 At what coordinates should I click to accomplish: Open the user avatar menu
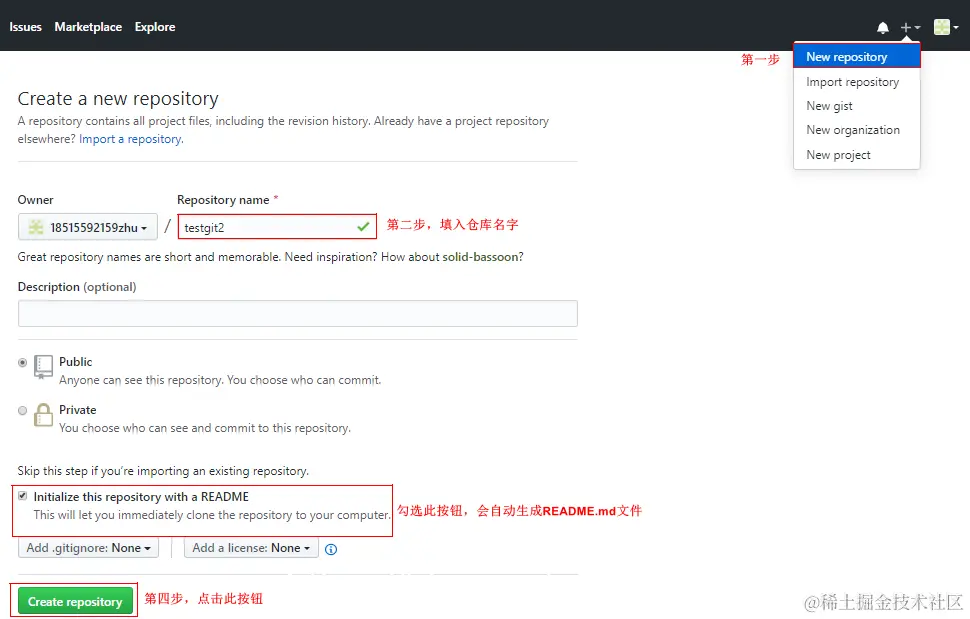click(x=946, y=27)
